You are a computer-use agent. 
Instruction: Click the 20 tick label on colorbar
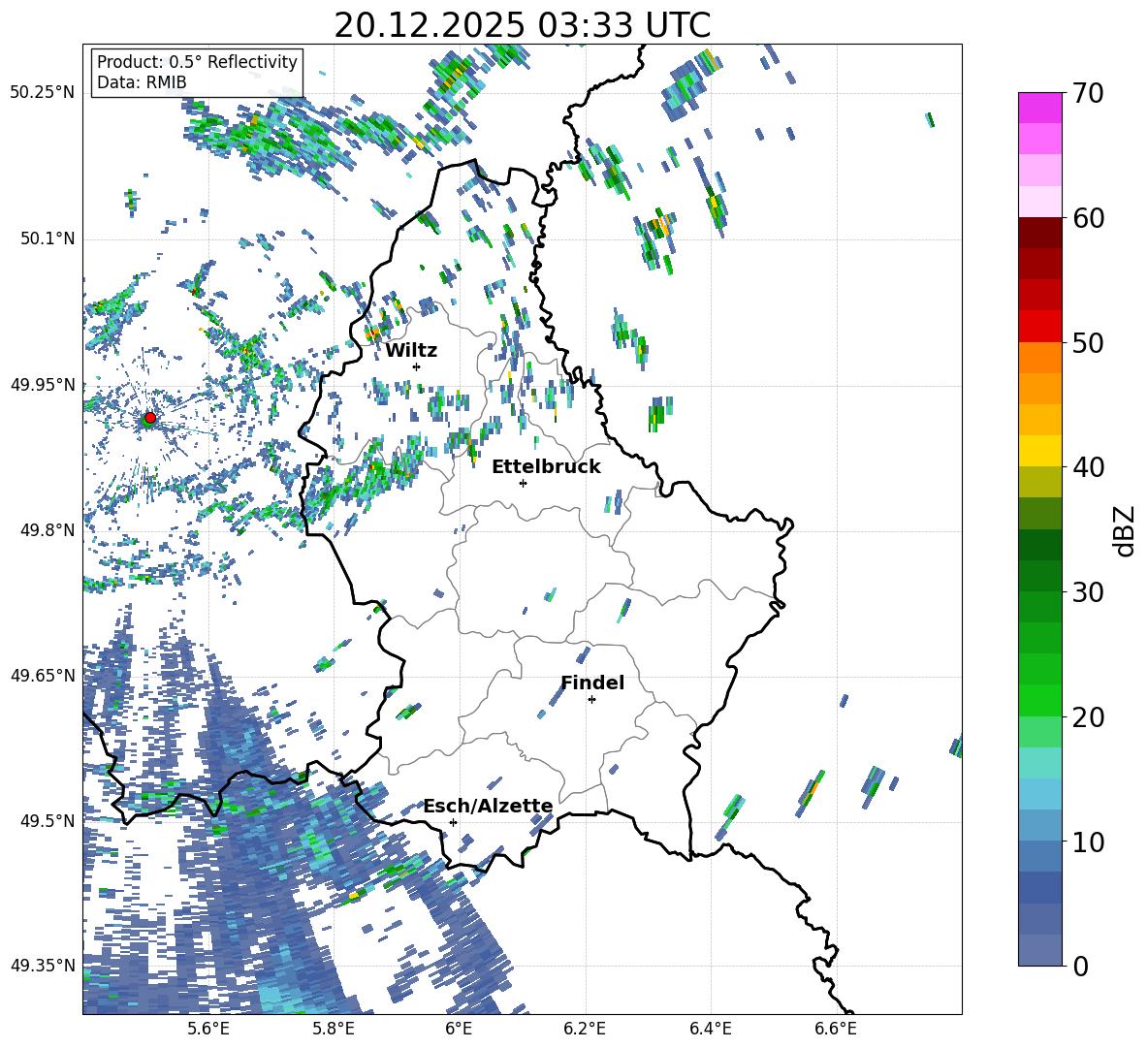1087,717
